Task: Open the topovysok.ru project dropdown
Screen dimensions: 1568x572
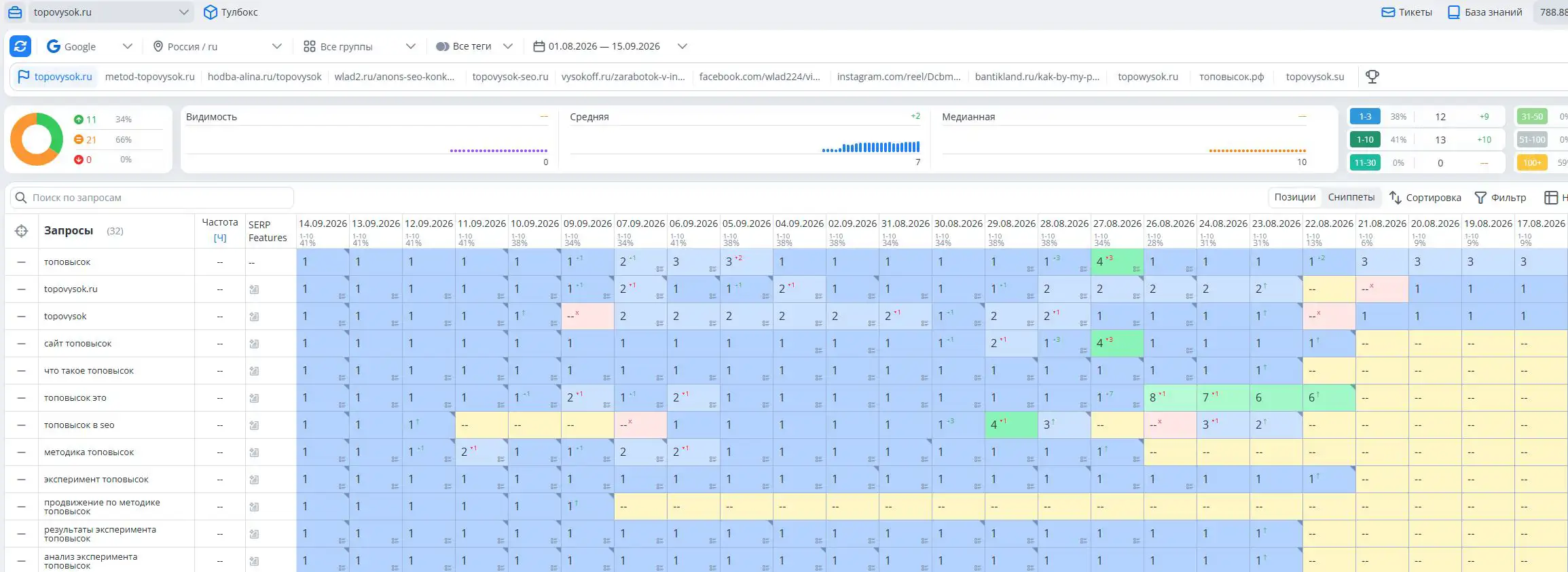Action: 111,12
